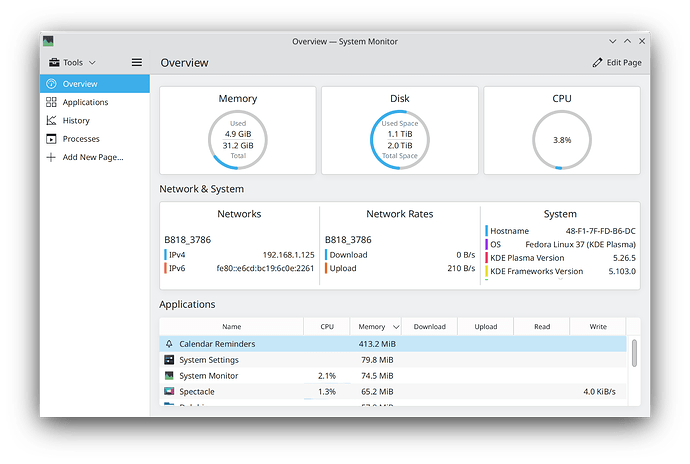Viewport: 690px width, 464px height.
Task: Sort applications by Download column
Action: (x=429, y=327)
